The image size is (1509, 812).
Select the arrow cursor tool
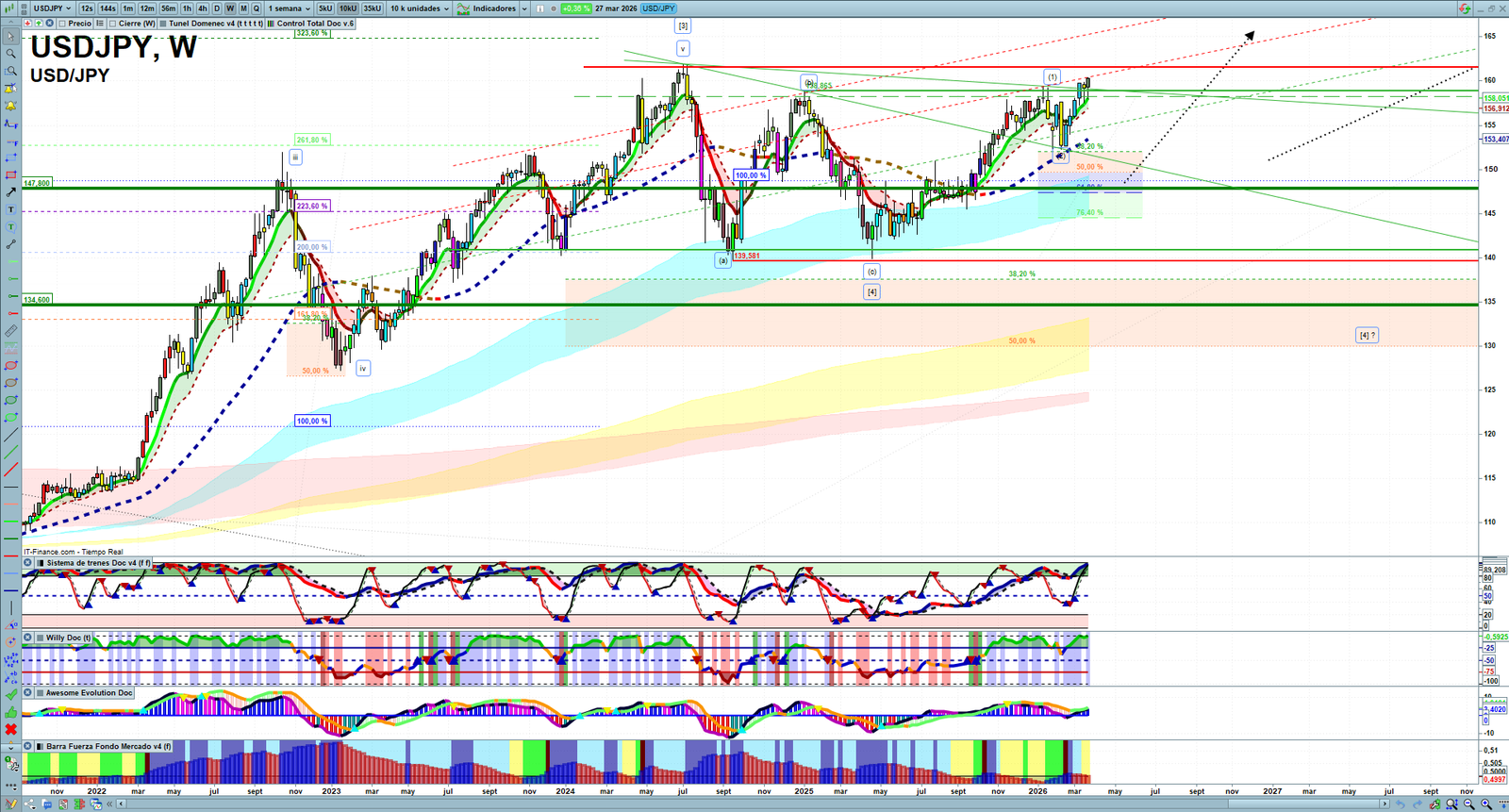[x=10, y=37]
